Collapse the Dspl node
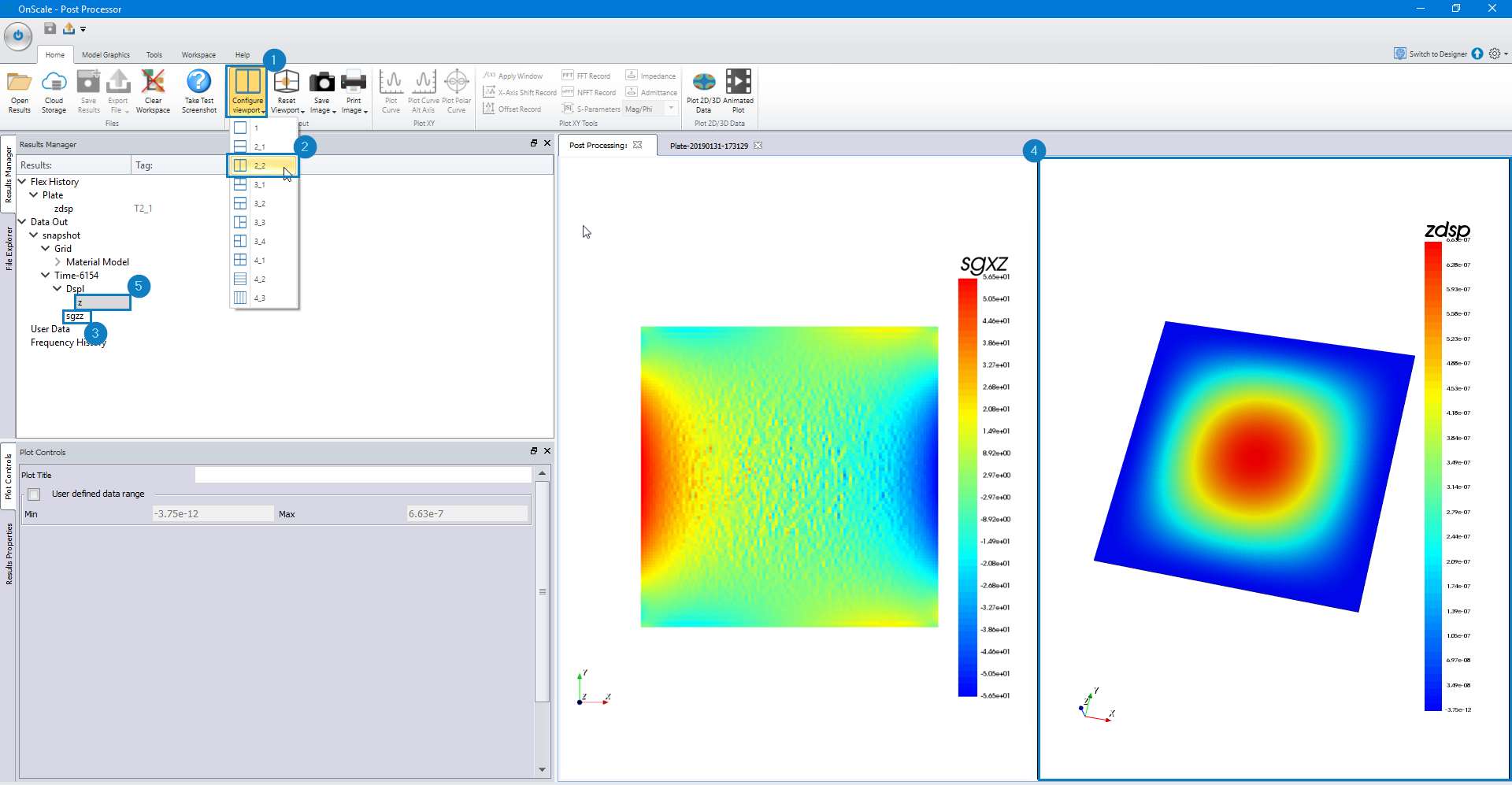 [x=57, y=288]
